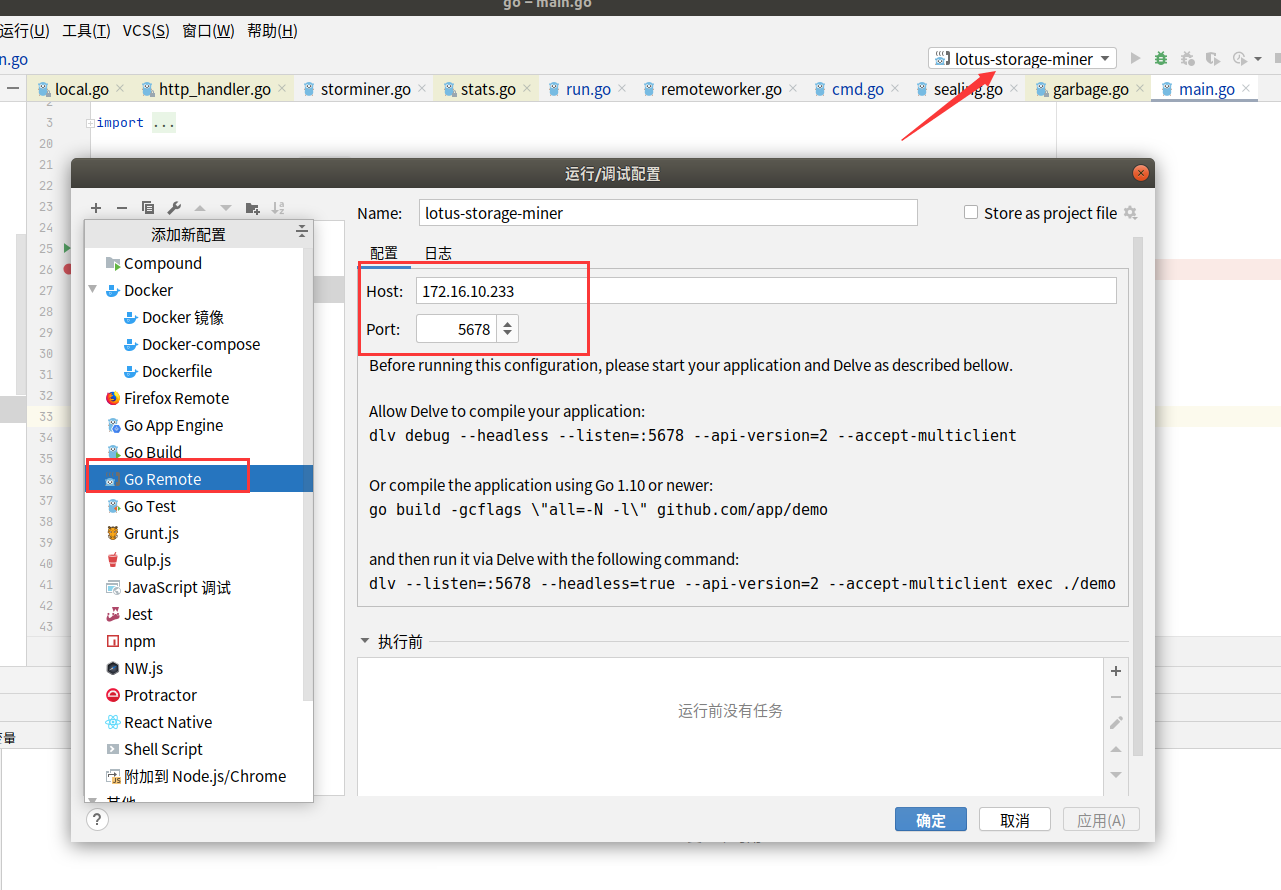The height and width of the screenshot is (890, 1281).
Task: Click the plus icon to add new configuration
Action: [96, 208]
